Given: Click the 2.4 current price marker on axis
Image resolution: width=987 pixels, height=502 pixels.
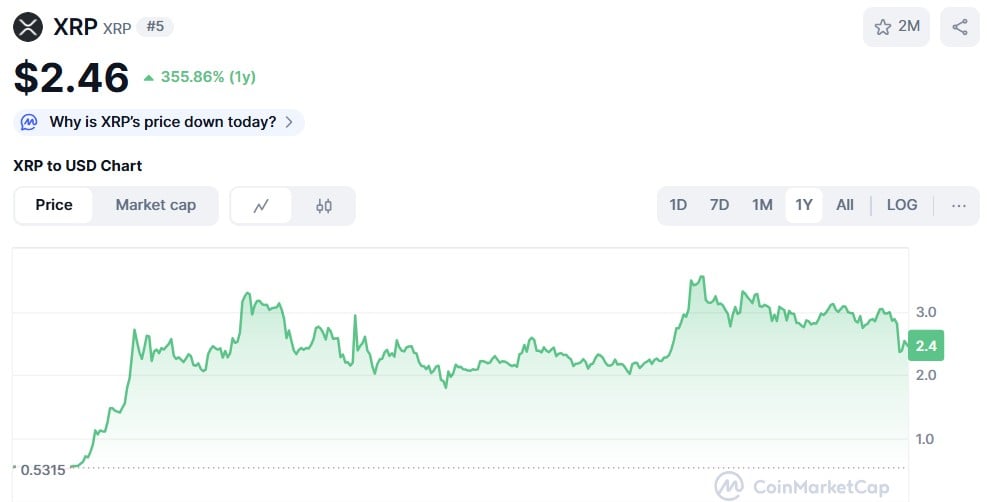Looking at the screenshot, I should click(925, 346).
